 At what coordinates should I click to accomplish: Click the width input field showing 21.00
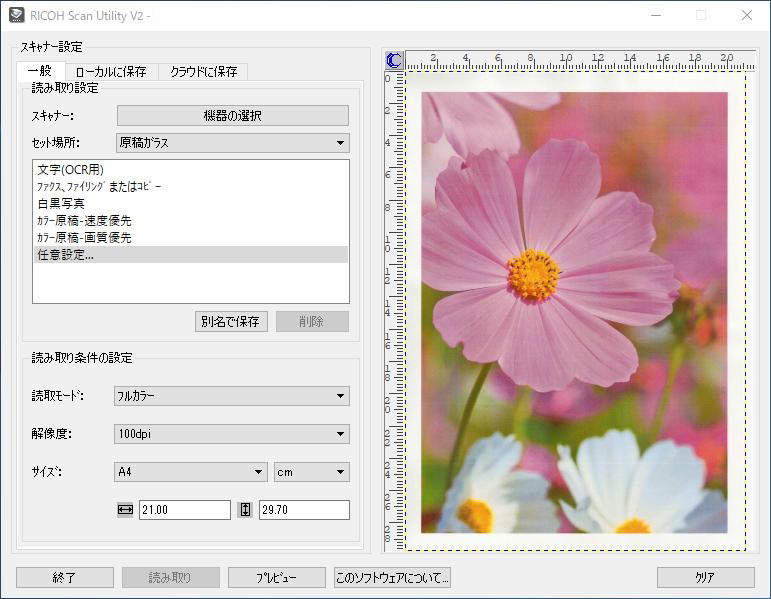184,510
